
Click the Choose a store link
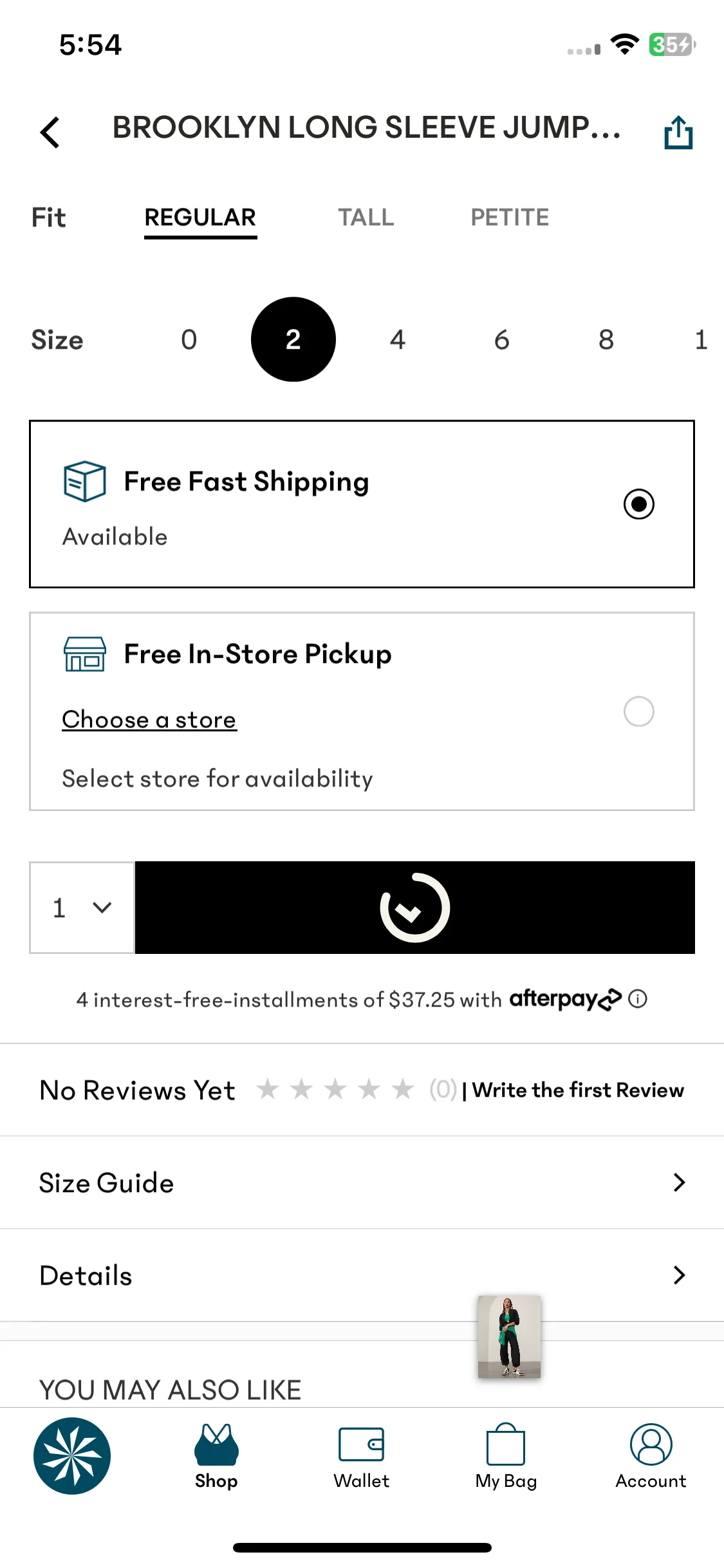pos(149,720)
